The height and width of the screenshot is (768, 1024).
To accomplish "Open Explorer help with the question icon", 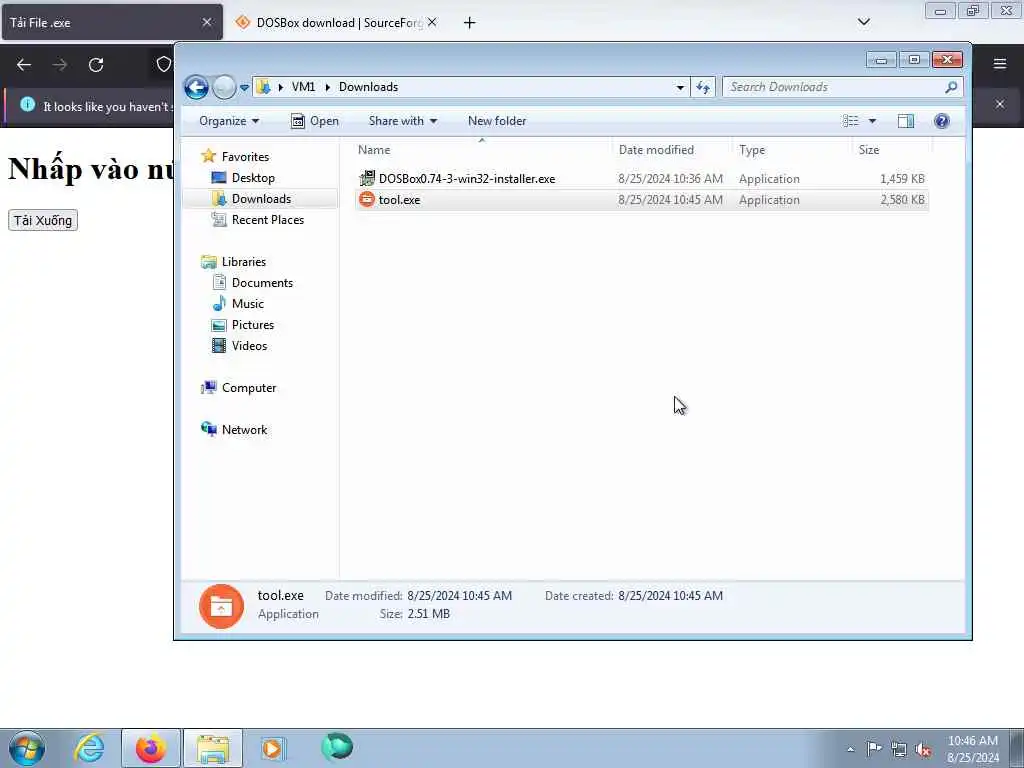I will (942, 121).
